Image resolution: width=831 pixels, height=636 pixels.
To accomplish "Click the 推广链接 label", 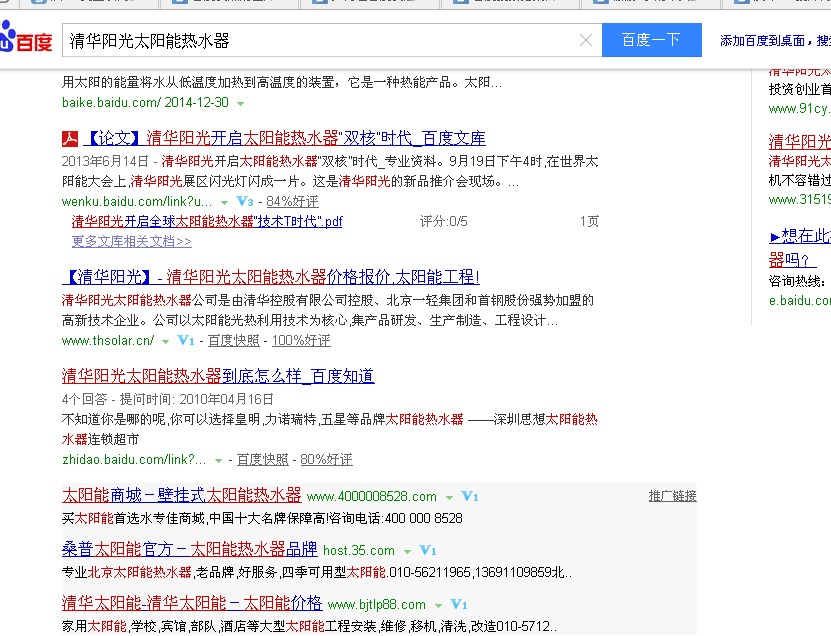I will [x=672, y=496].
